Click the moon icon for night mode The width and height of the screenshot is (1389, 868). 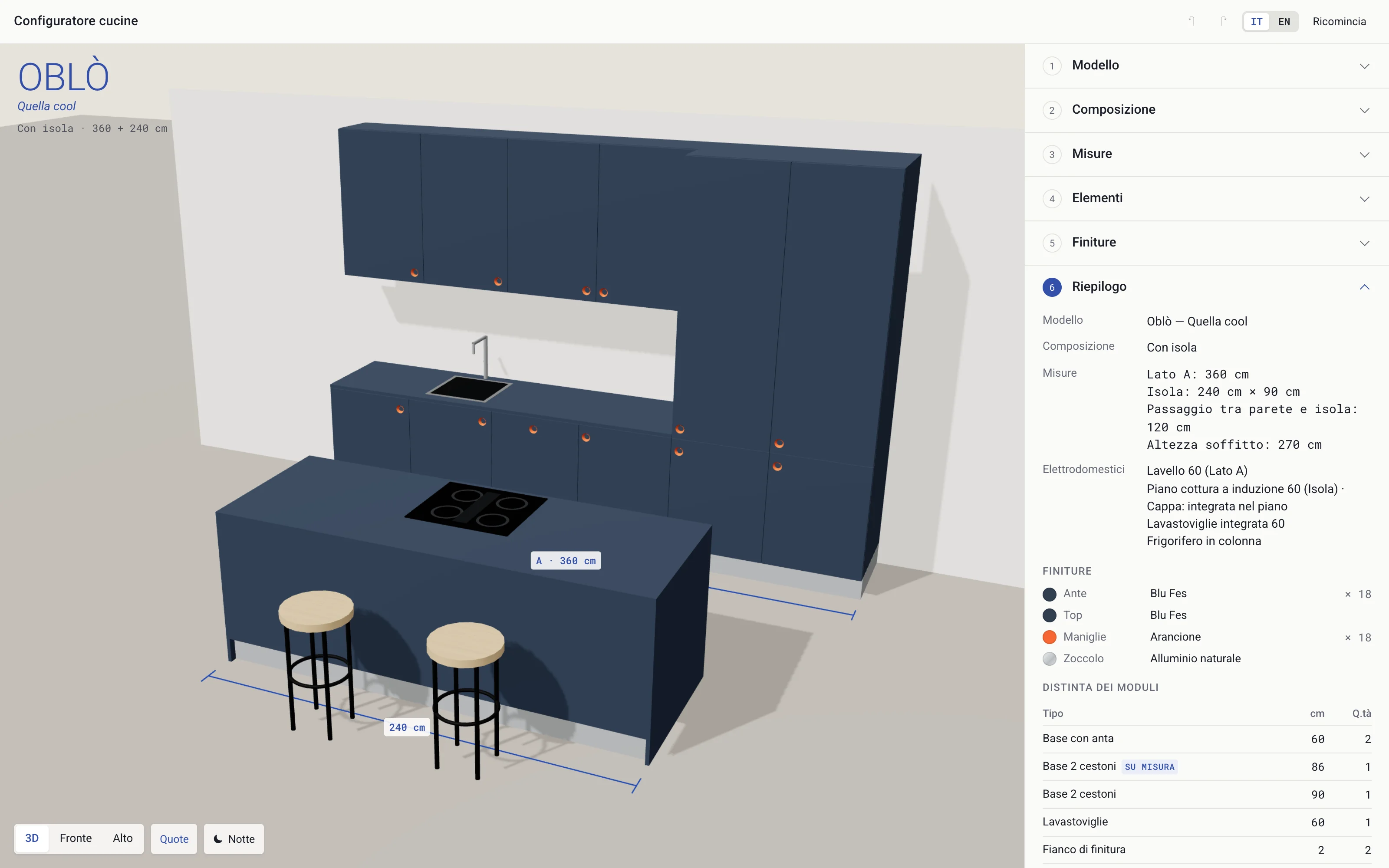pyautogui.click(x=218, y=839)
